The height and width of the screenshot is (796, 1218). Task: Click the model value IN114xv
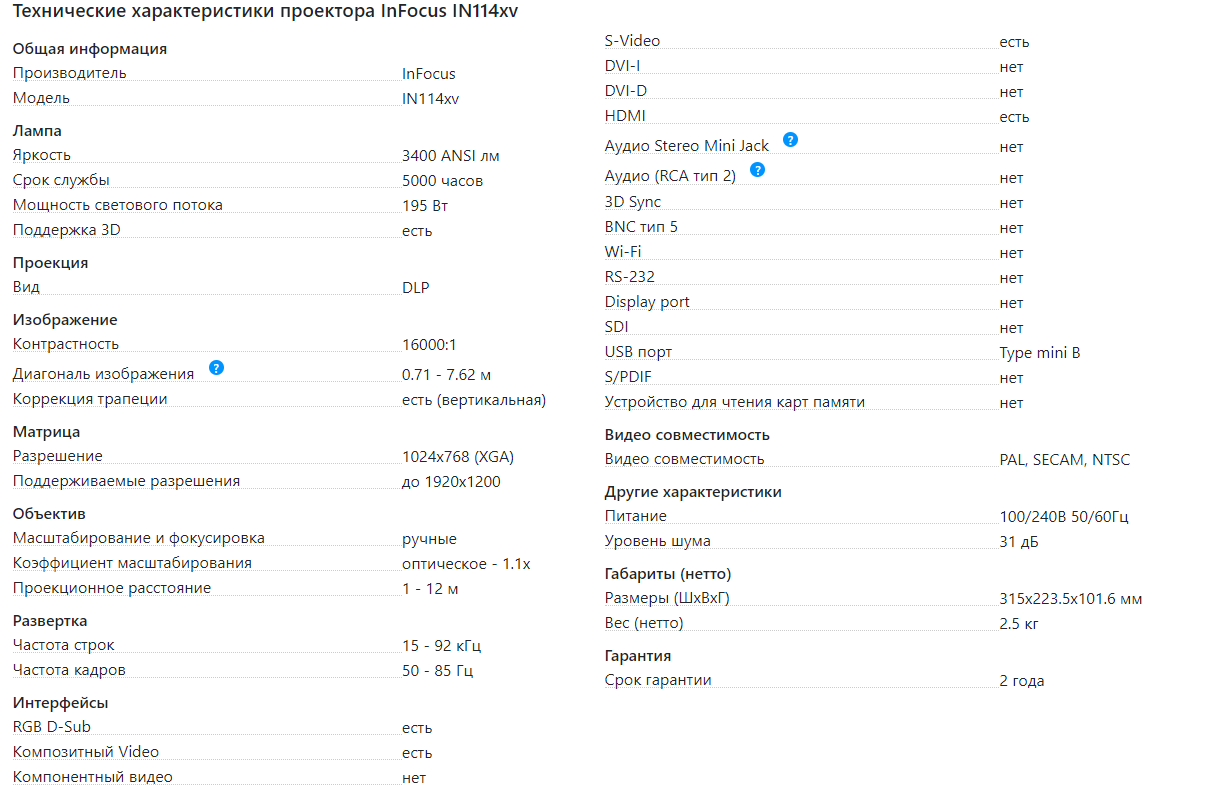431,98
